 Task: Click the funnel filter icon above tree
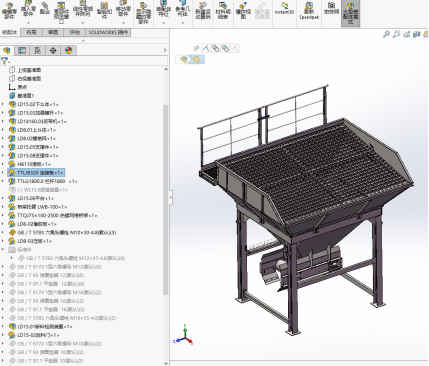[x=5, y=61]
